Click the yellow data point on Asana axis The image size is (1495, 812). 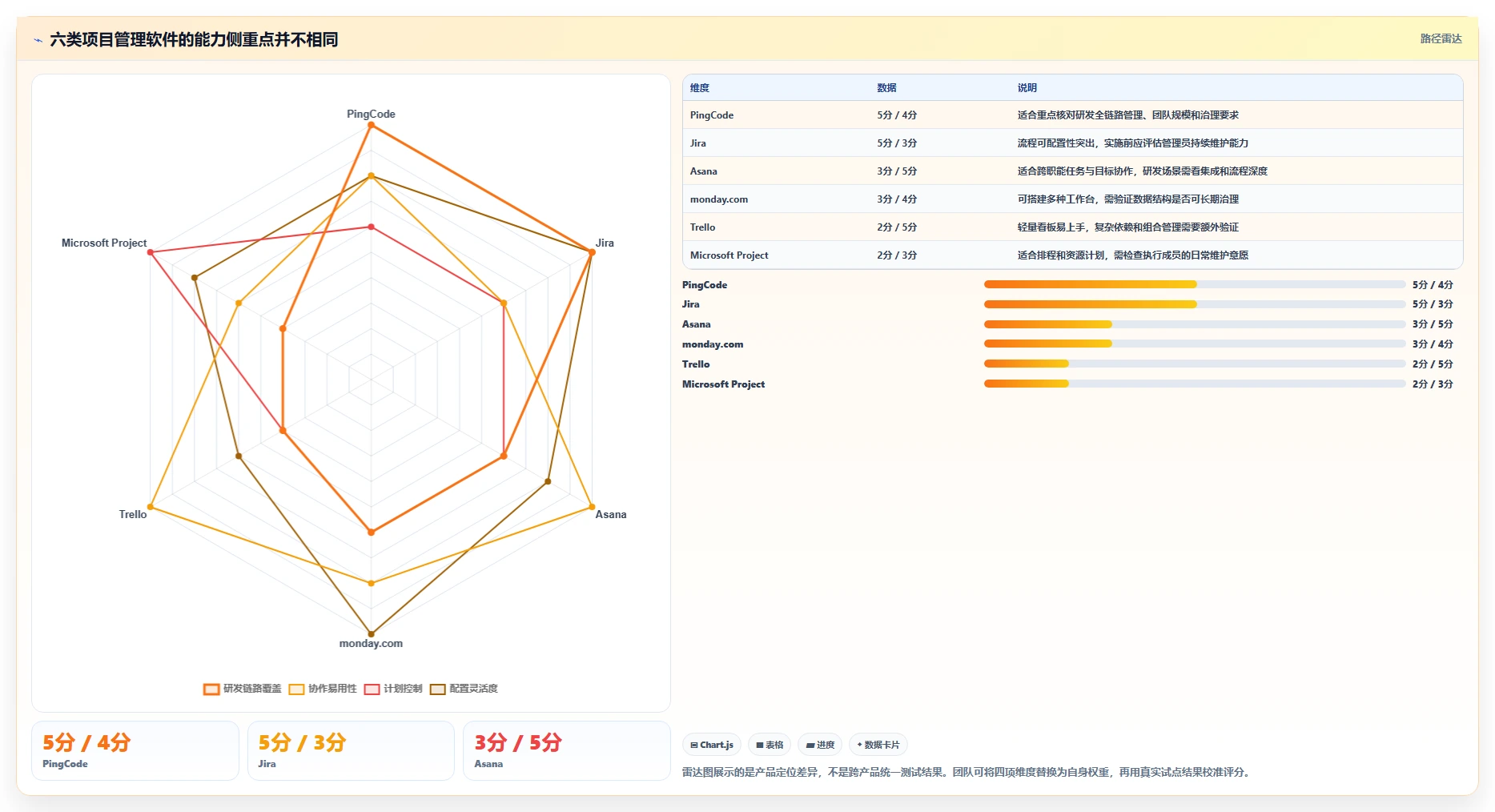click(592, 507)
